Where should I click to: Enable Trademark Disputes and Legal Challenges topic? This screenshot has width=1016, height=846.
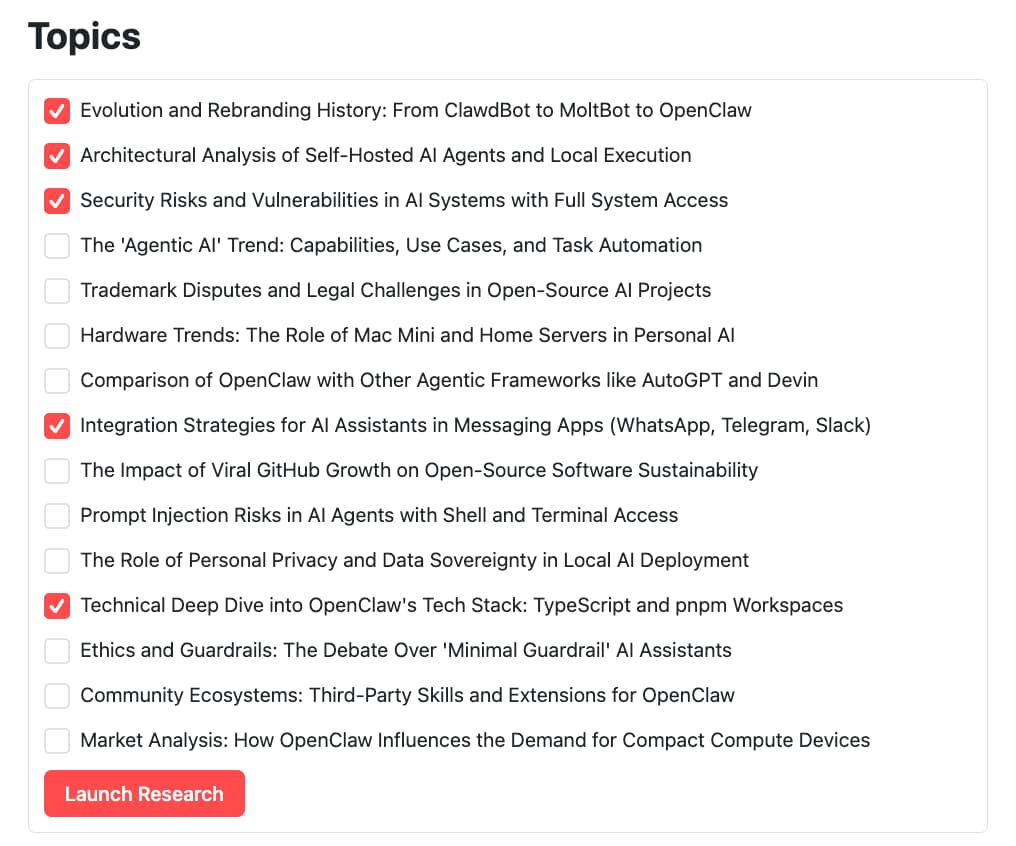57,290
